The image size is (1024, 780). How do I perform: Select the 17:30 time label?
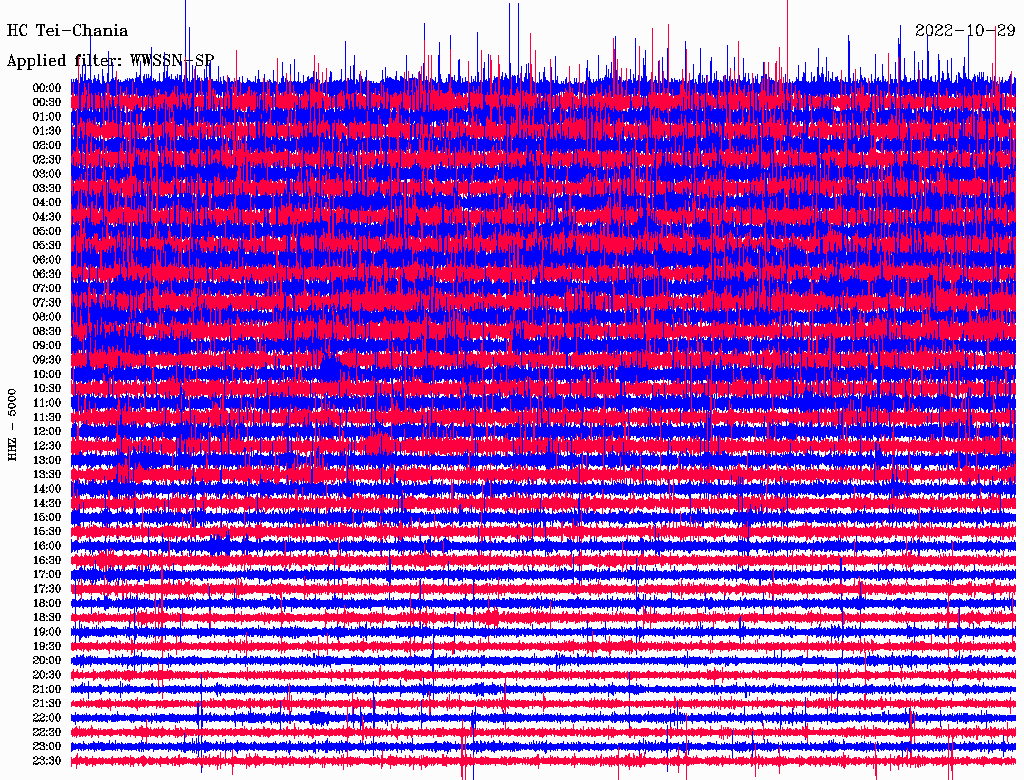coord(47,589)
